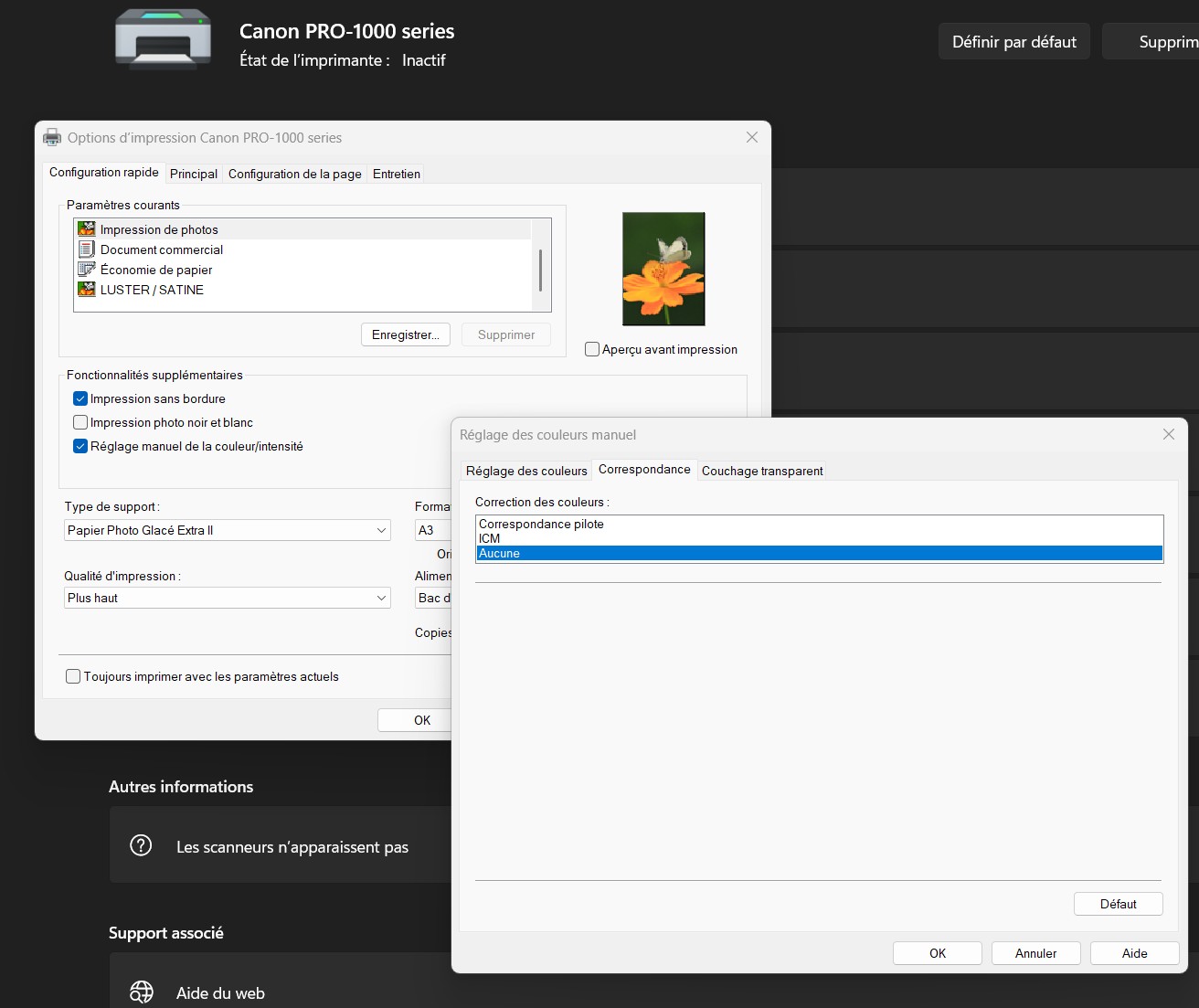Click the Défaut button

[1119, 904]
